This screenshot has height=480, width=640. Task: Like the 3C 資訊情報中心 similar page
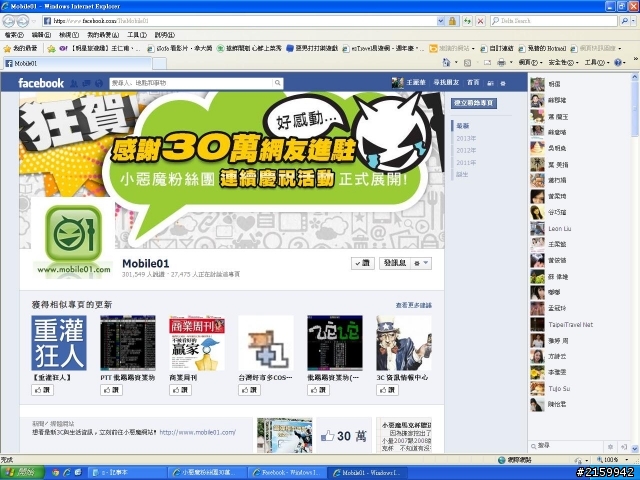(387, 390)
